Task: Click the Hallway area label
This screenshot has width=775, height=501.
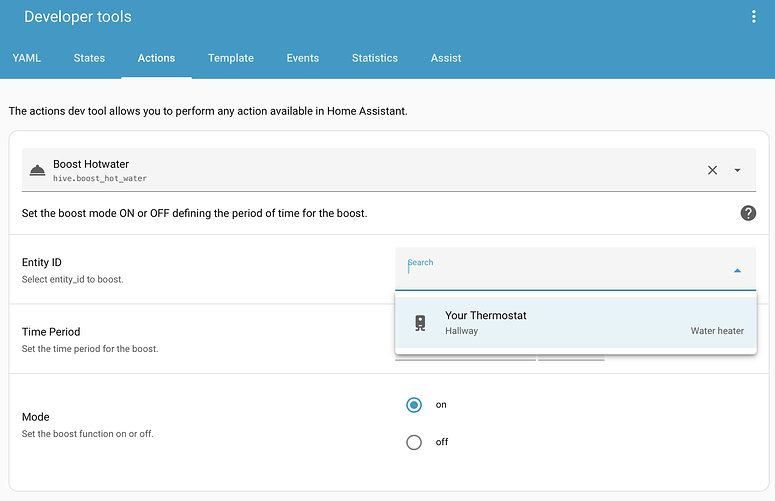Action: [x=461, y=331]
